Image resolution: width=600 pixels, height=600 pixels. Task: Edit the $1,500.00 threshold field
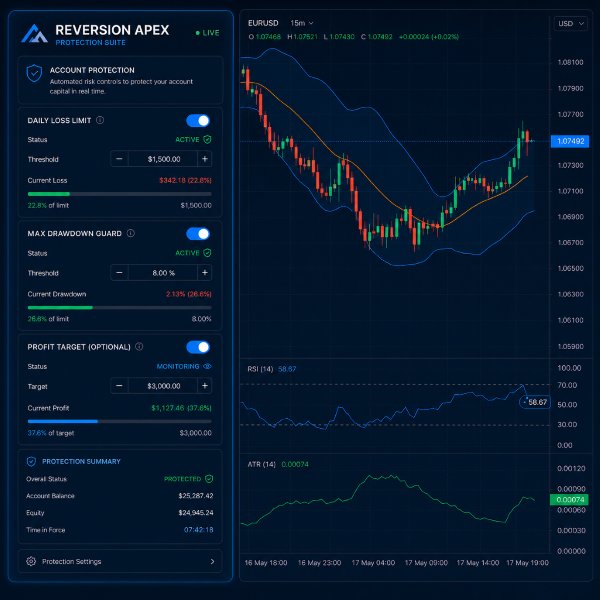click(x=163, y=159)
